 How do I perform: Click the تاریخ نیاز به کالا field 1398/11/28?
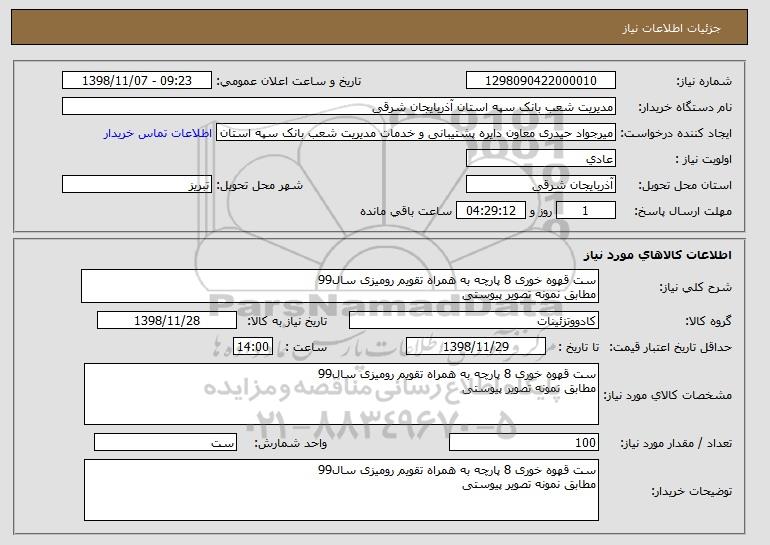click(x=167, y=321)
